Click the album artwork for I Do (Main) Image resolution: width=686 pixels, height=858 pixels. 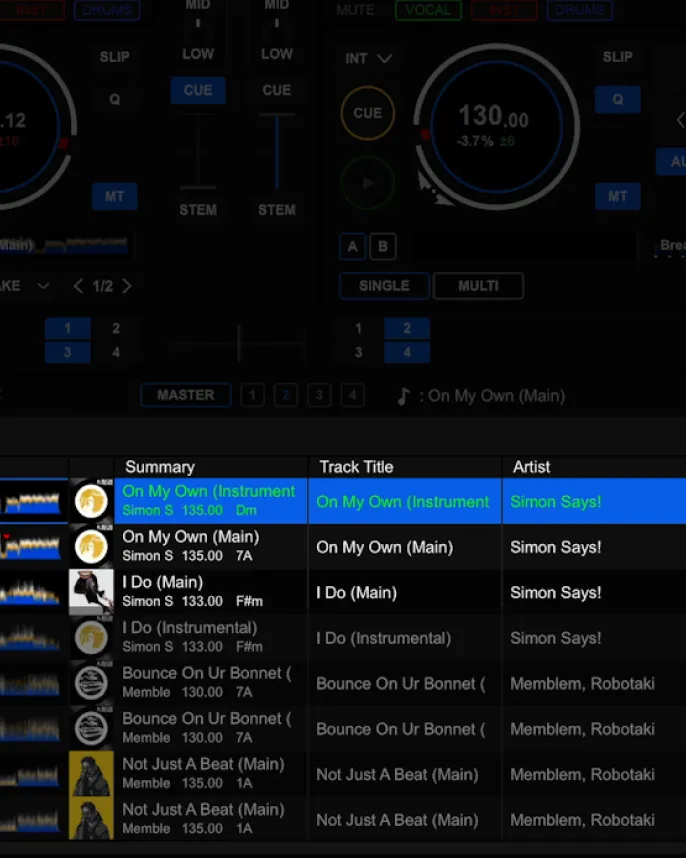[x=91, y=592]
